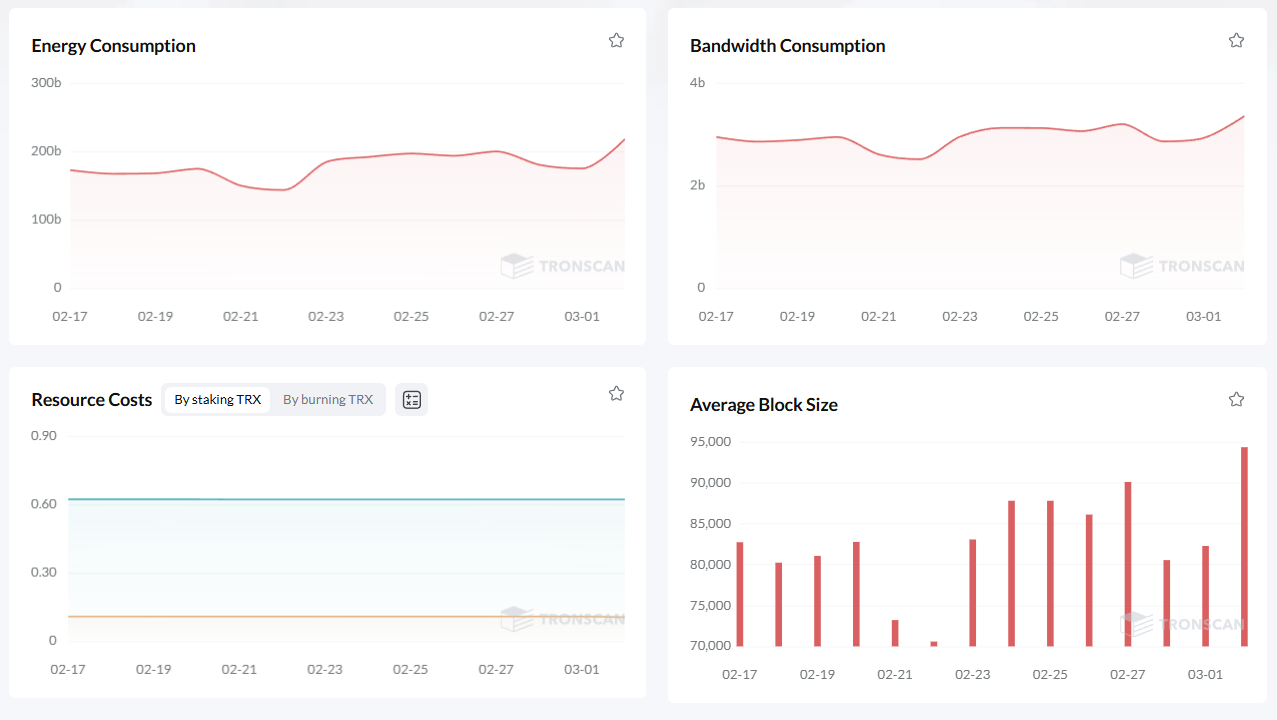Image resolution: width=1277 pixels, height=720 pixels.
Task: Mark Resource Costs chart as favorite
Action: pos(616,394)
